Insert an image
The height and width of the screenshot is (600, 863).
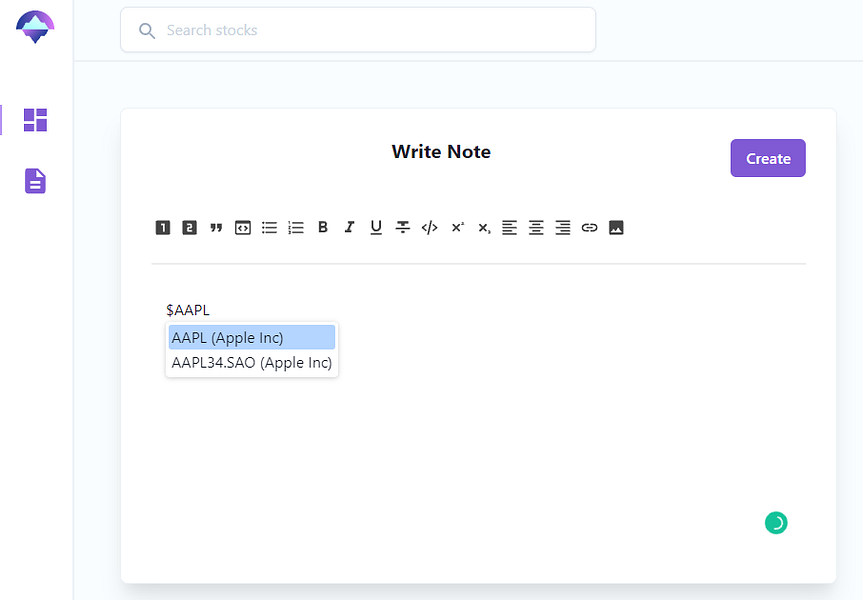click(616, 227)
